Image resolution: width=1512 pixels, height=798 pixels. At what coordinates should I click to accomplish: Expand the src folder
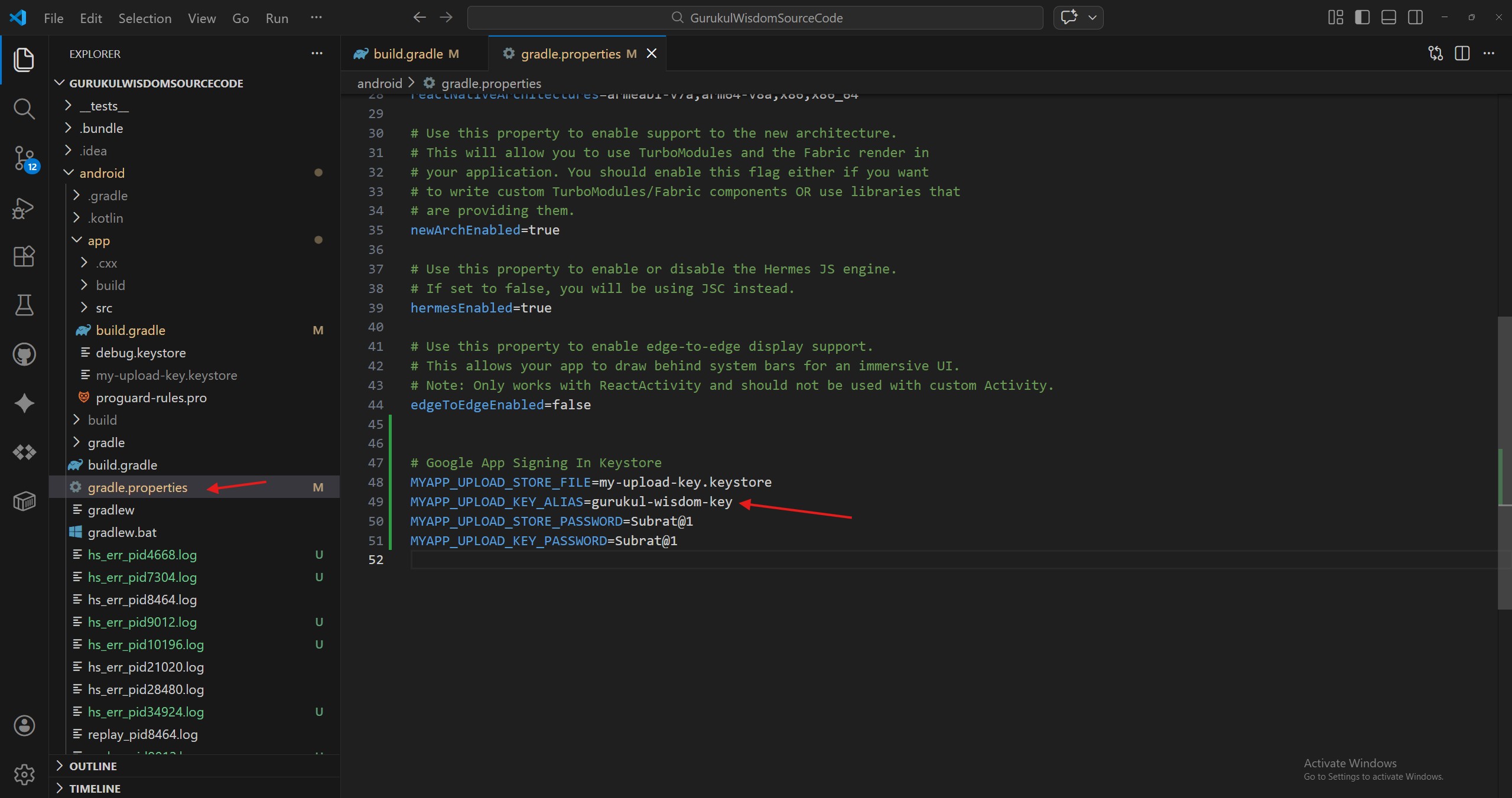tap(104, 308)
